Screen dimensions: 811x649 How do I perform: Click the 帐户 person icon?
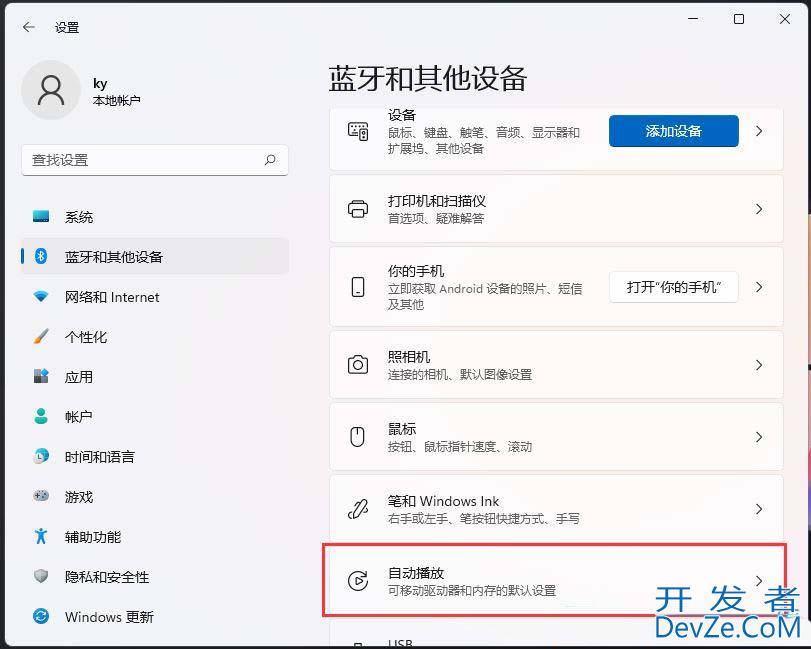click(41, 416)
